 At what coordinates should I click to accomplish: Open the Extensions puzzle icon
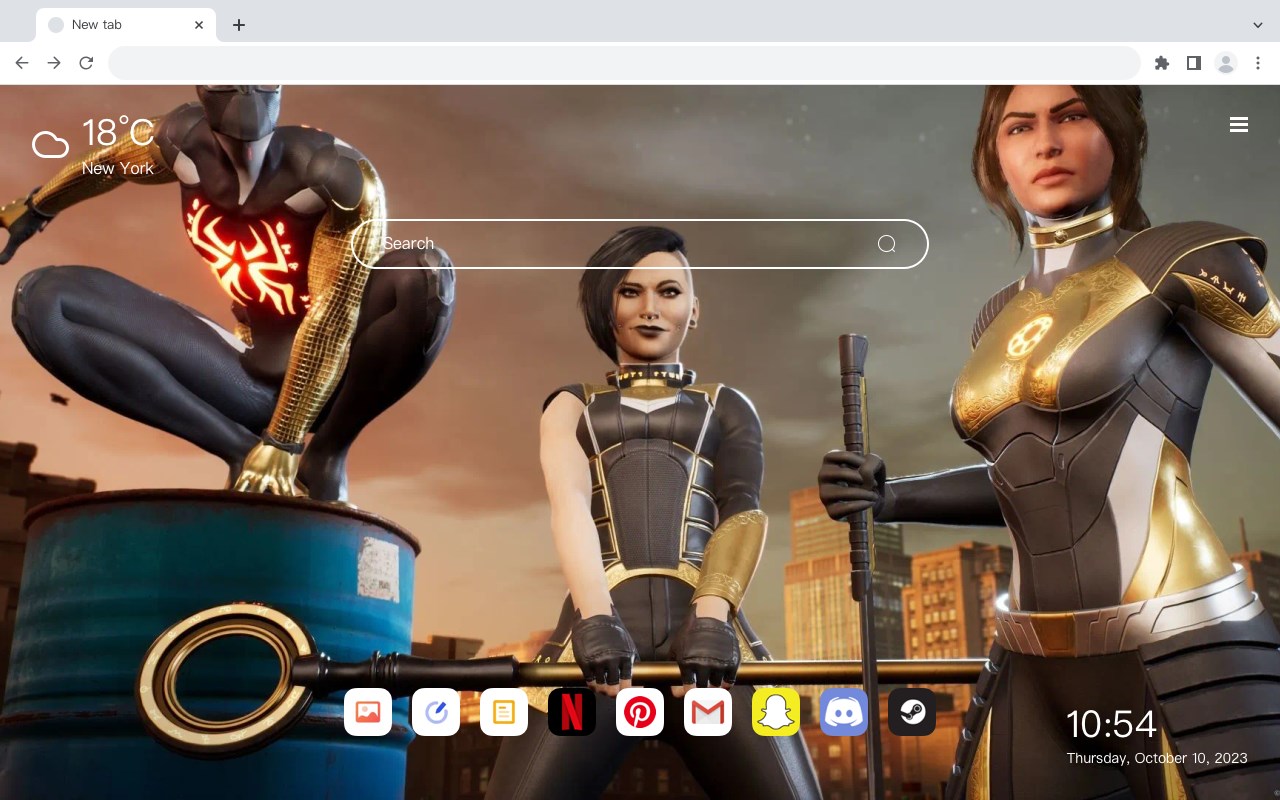tap(1161, 63)
